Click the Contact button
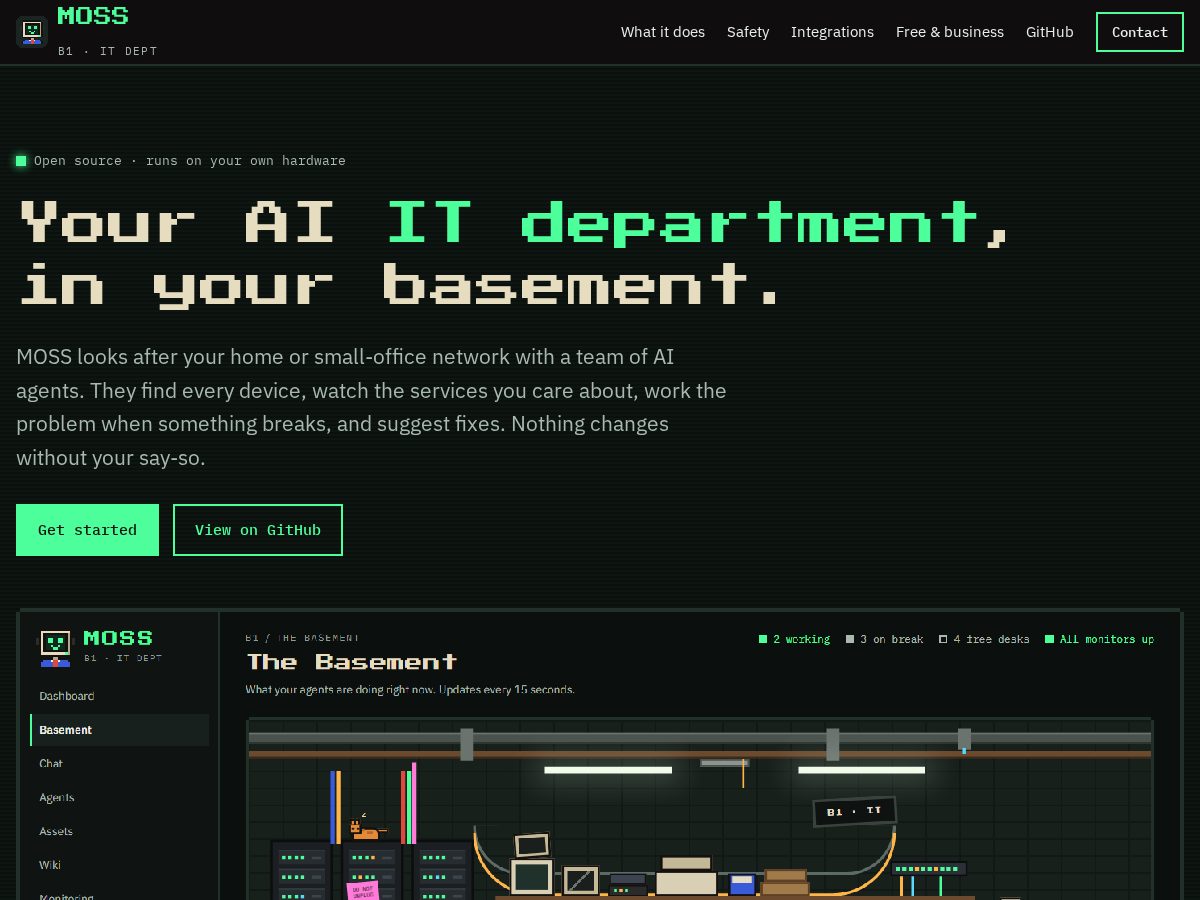1200x900 pixels. click(1140, 32)
